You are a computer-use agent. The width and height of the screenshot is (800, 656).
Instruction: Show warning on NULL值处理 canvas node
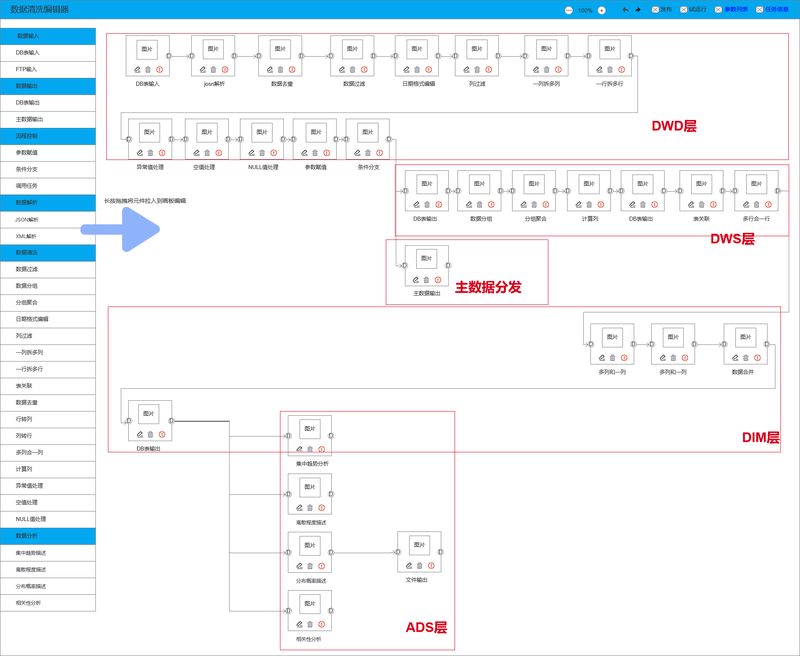273,153
